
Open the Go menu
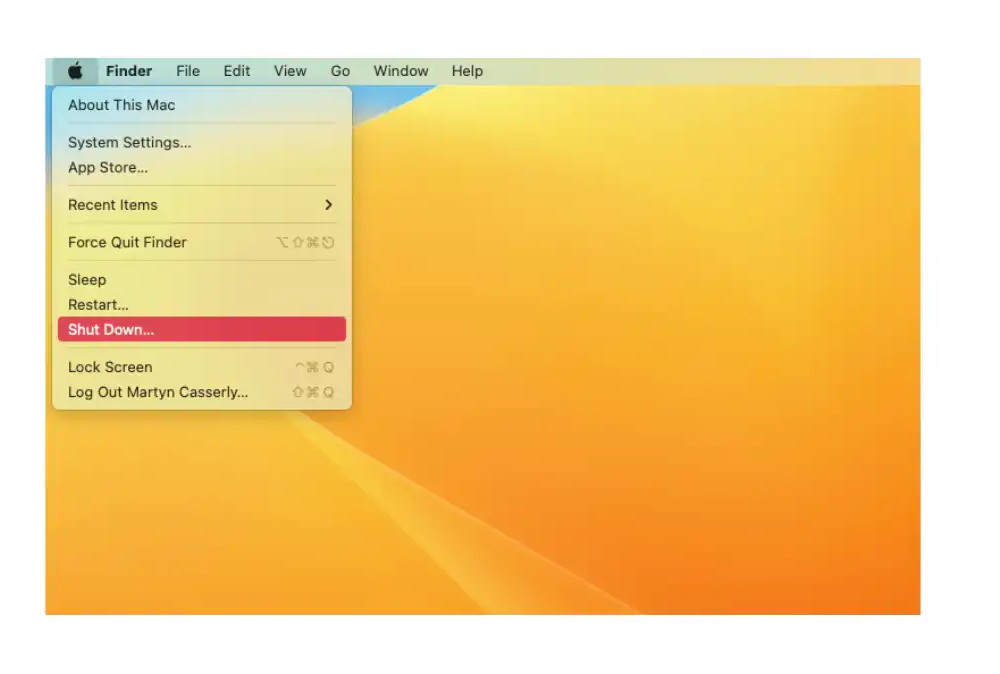340,71
